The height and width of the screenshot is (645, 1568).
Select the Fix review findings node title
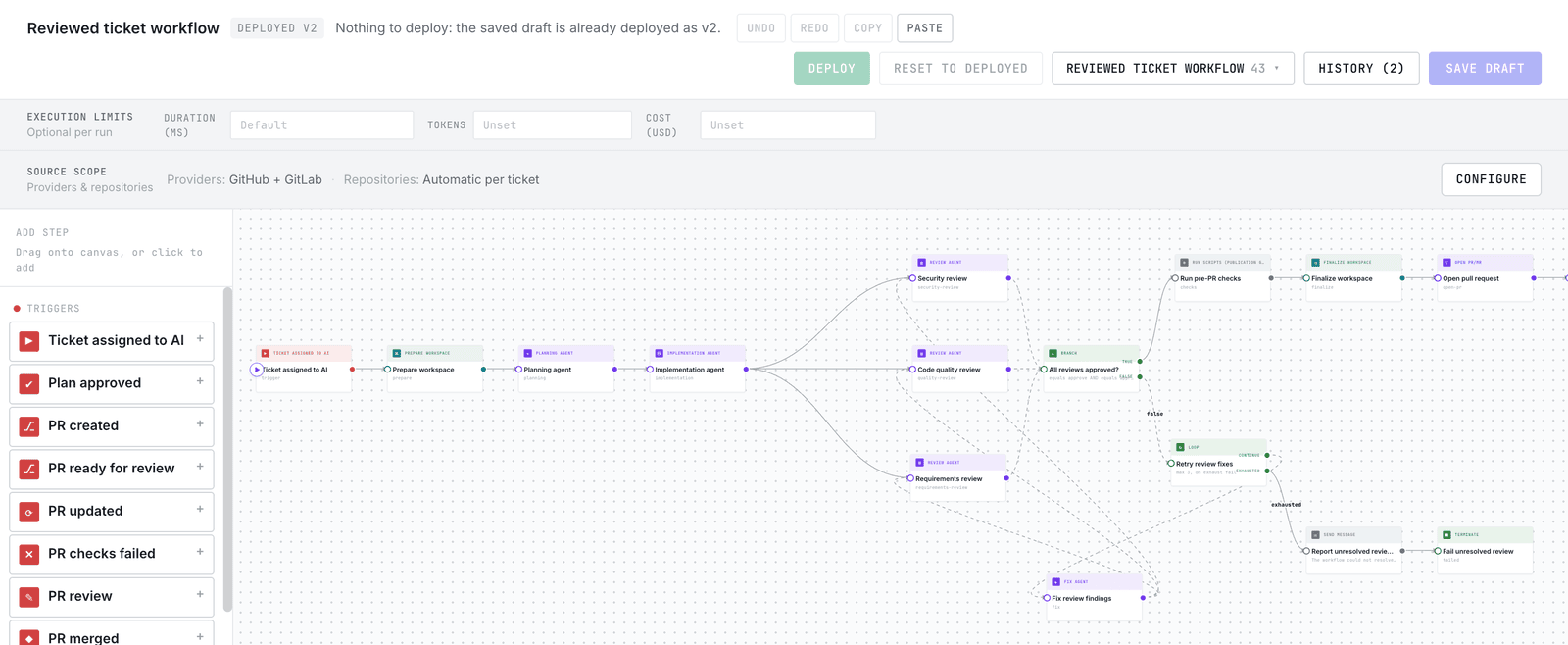[1081, 598]
